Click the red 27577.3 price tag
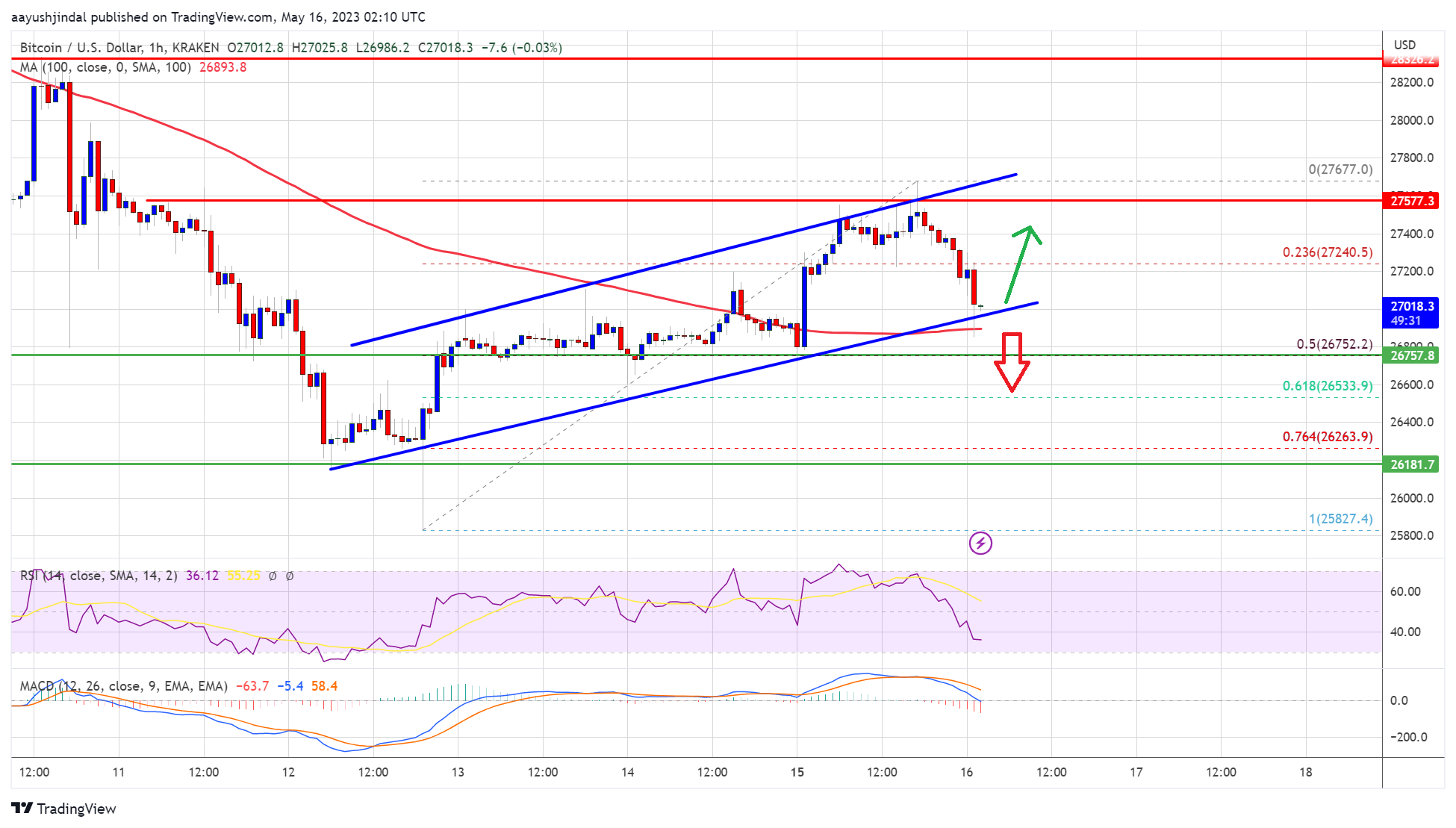Viewport: 1456px width, 828px height. pos(1411,201)
